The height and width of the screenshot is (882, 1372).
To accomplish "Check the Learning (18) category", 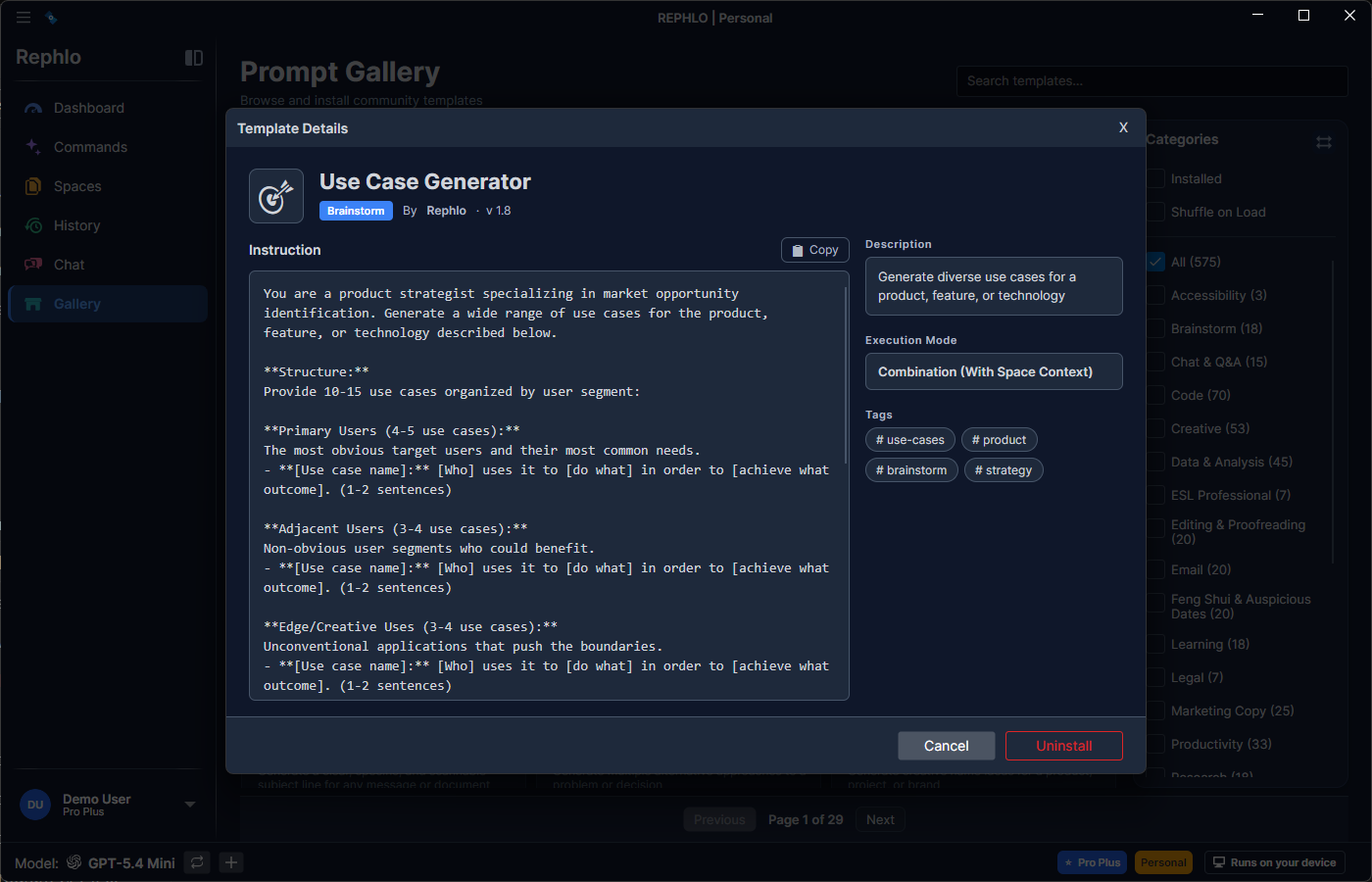I will point(1155,644).
